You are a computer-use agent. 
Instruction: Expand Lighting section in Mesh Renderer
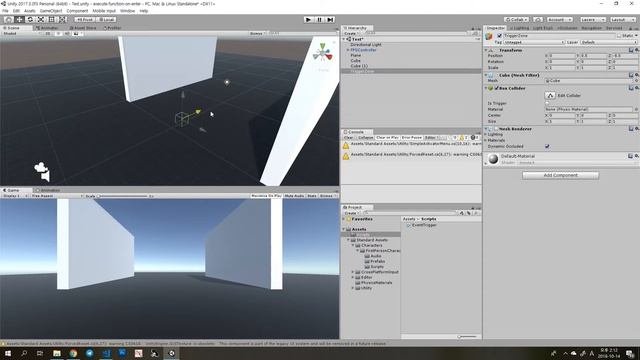coord(486,134)
